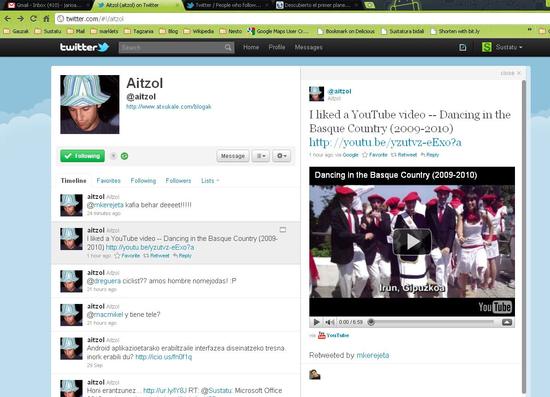Image resolution: width=550 pixels, height=397 pixels.
Task: Click the Bookmark on Delicious bookmarklet
Action: click(x=346, y=31)
